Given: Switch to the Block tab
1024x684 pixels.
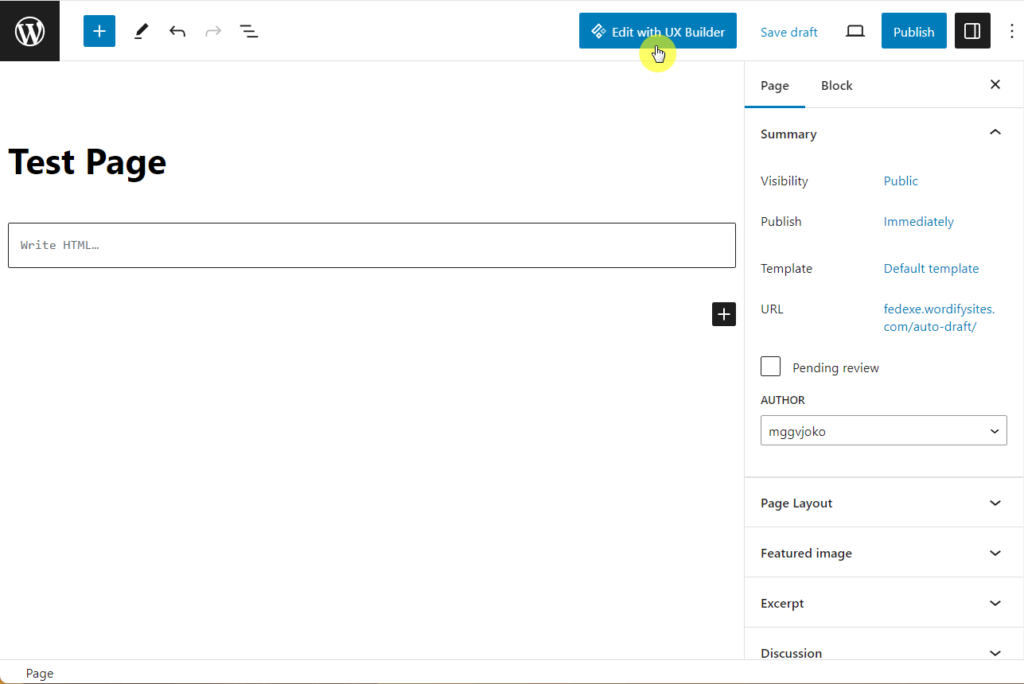Looking at the screenshot, I should [836, 85].
